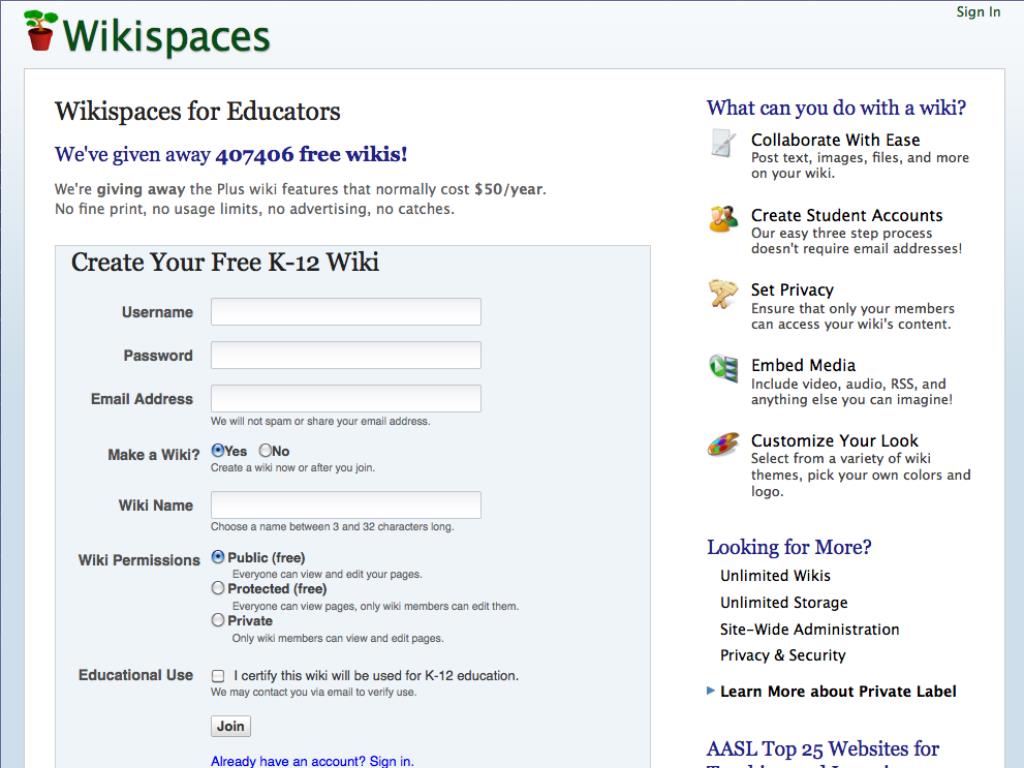Focus the Wiki Name input field
The width and height of the screenshot is (1024, 768).
click(346, 505)
